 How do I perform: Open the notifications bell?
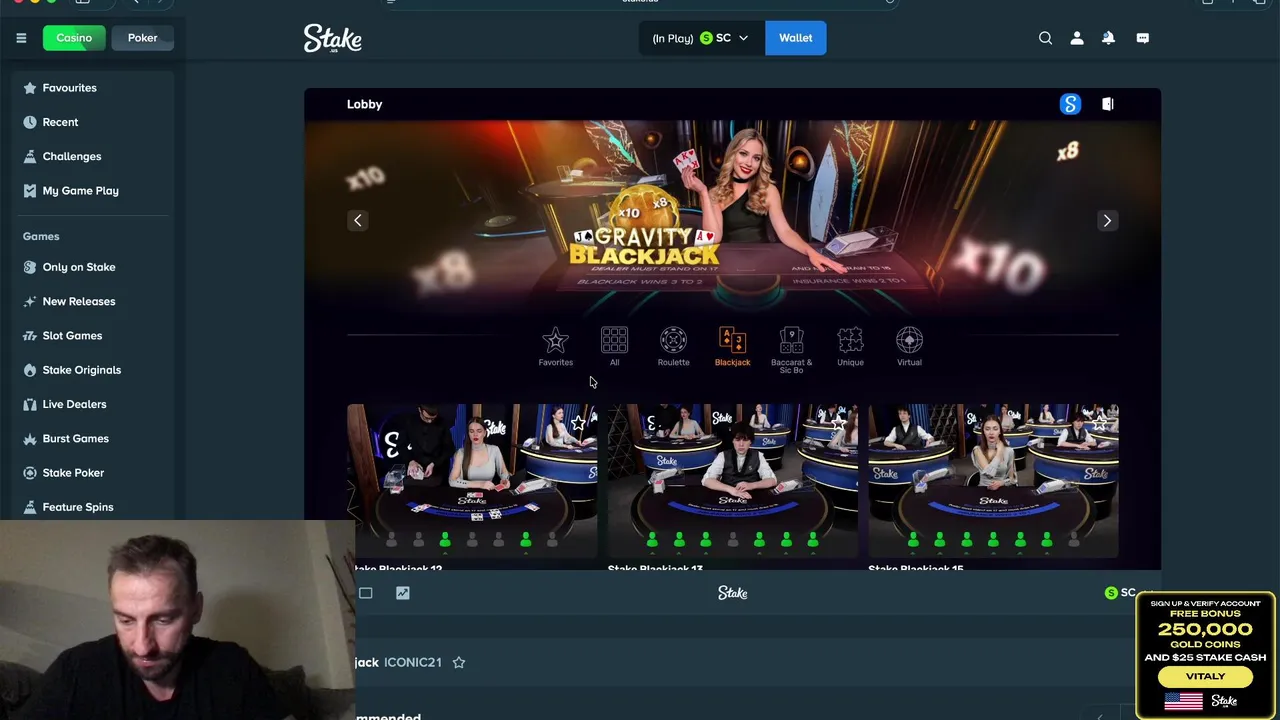(1108, 38)
